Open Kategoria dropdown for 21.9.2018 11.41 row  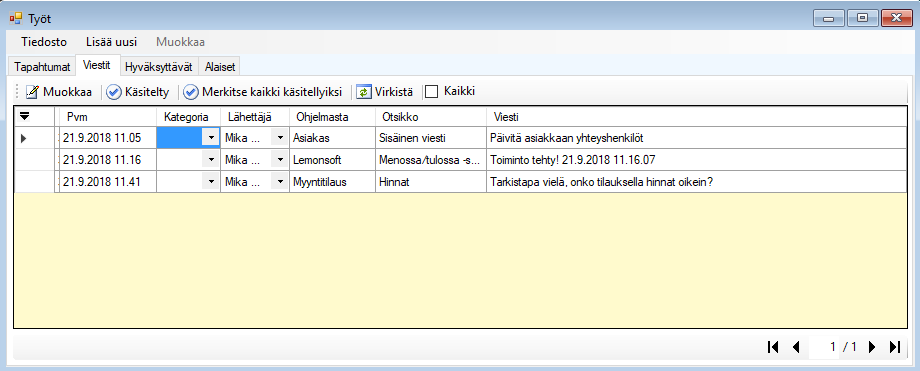(x=211, y=182)
